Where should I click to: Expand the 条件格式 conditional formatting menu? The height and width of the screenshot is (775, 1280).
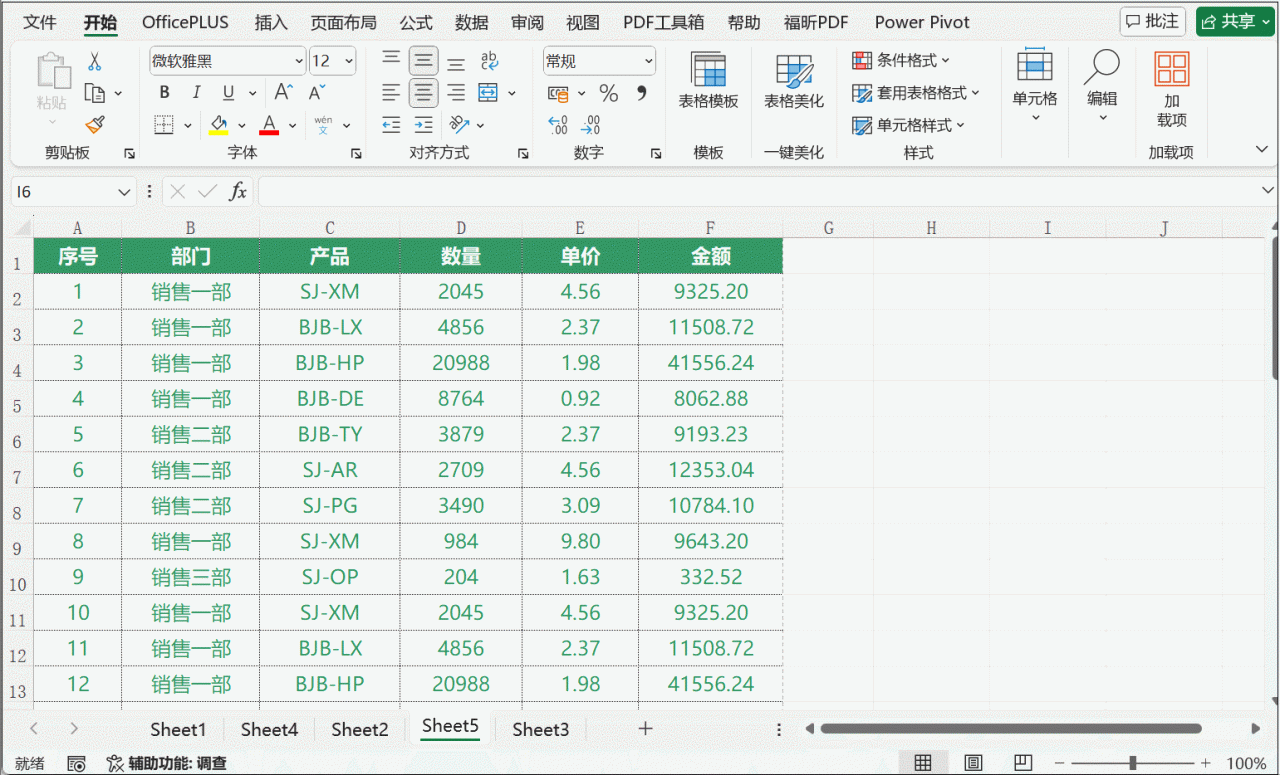pyautogui.click(x=901, y=61)
